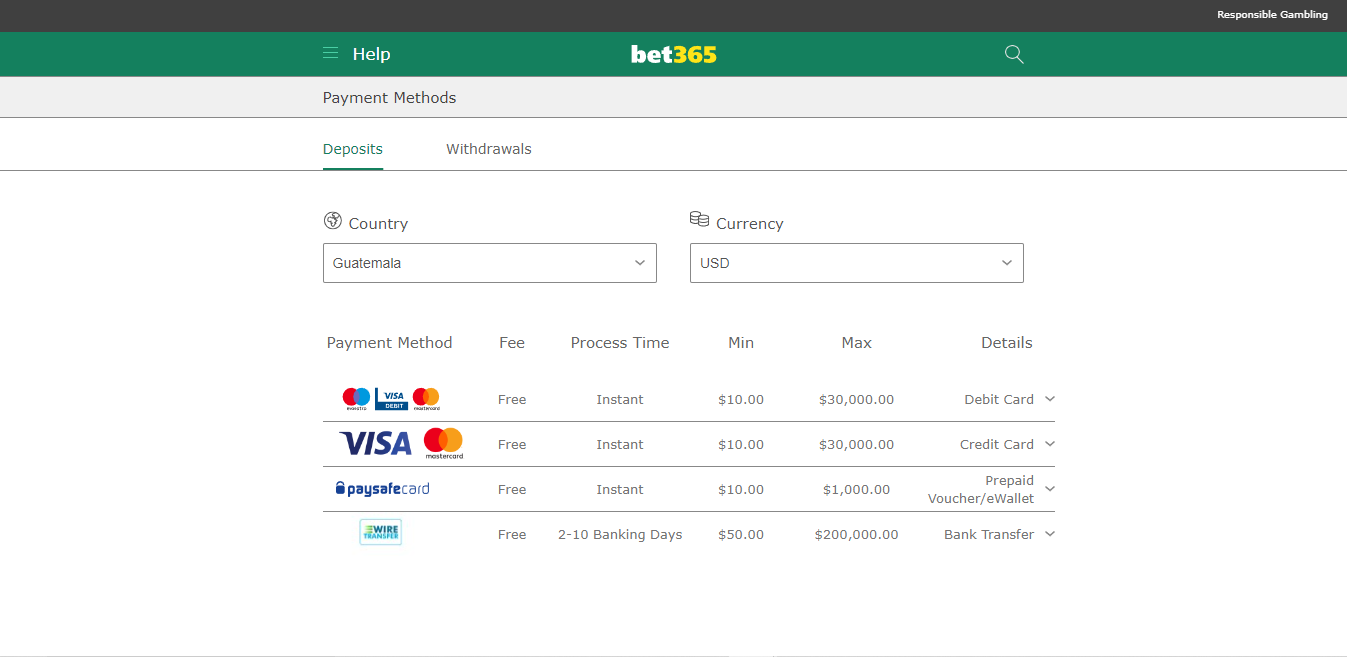Click the Visa Debit logo

(x=392, y=399)
